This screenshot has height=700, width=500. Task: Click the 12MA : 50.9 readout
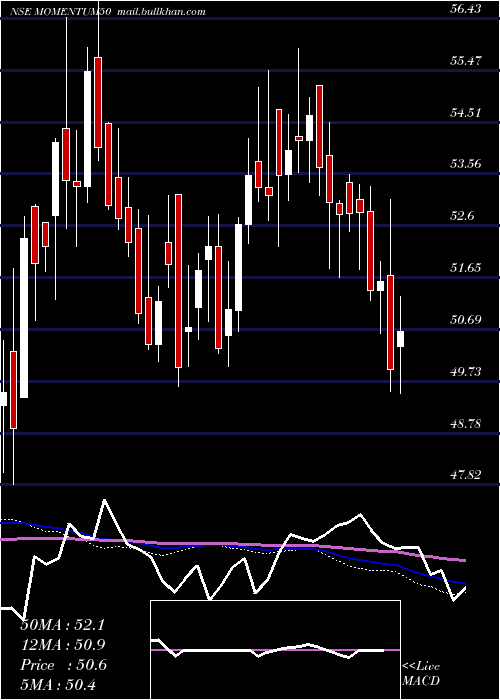(62, 645)
